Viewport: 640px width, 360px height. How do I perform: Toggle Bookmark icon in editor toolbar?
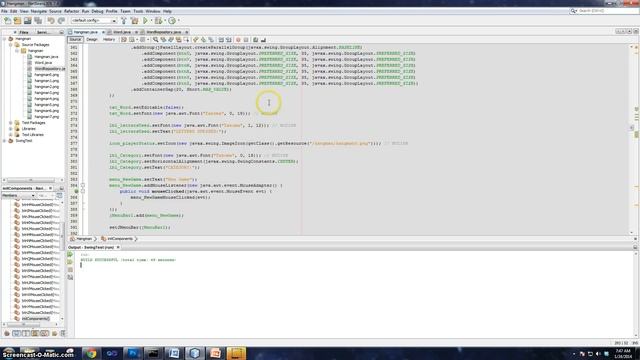point(211,40)
